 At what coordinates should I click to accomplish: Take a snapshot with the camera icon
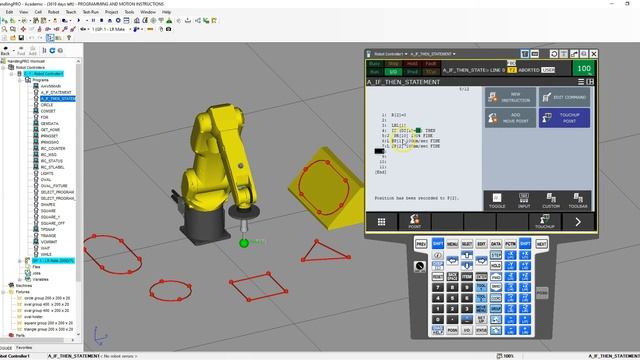[169, 29]
